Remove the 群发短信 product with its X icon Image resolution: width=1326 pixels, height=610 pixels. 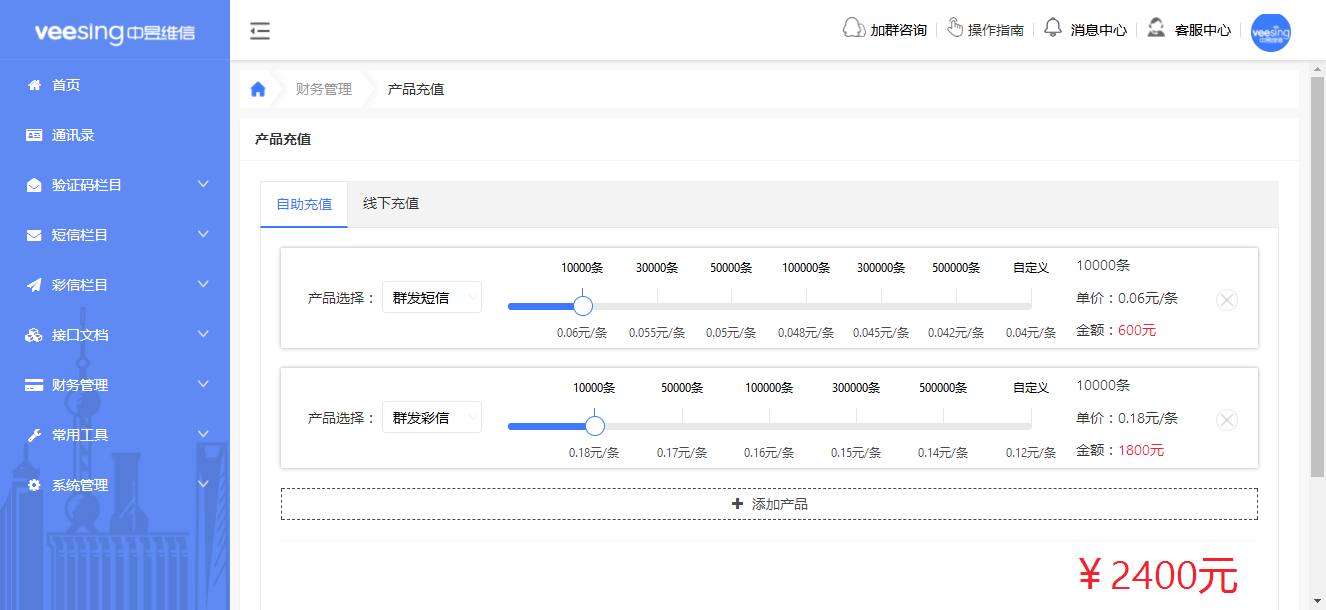[1226, 299]
